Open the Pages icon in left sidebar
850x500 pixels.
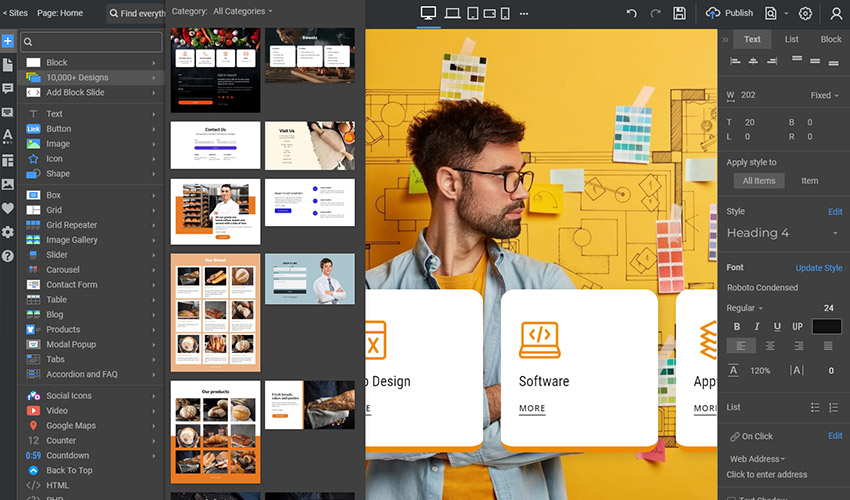tap(8, 65)
